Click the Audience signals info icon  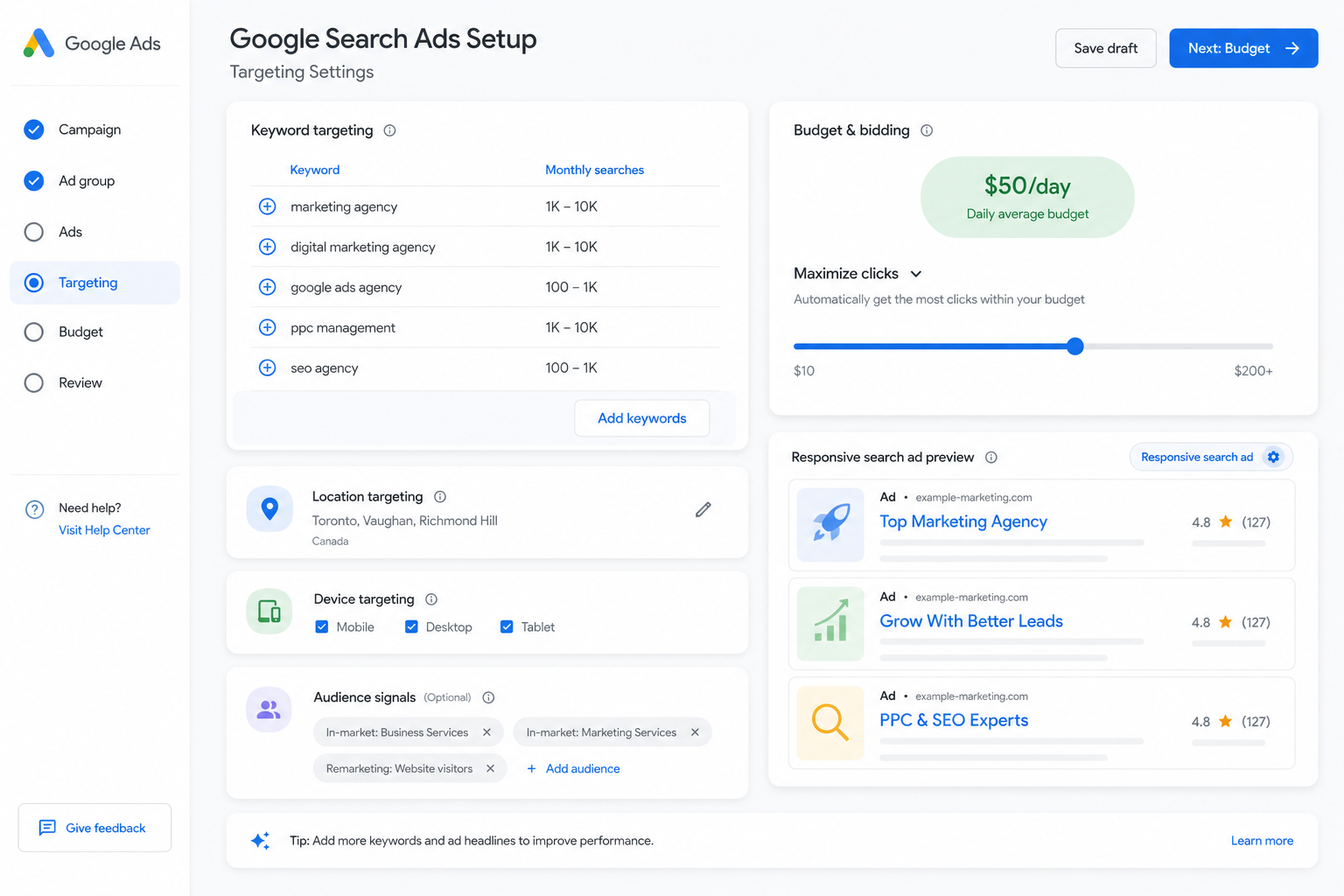pos(489,697)
